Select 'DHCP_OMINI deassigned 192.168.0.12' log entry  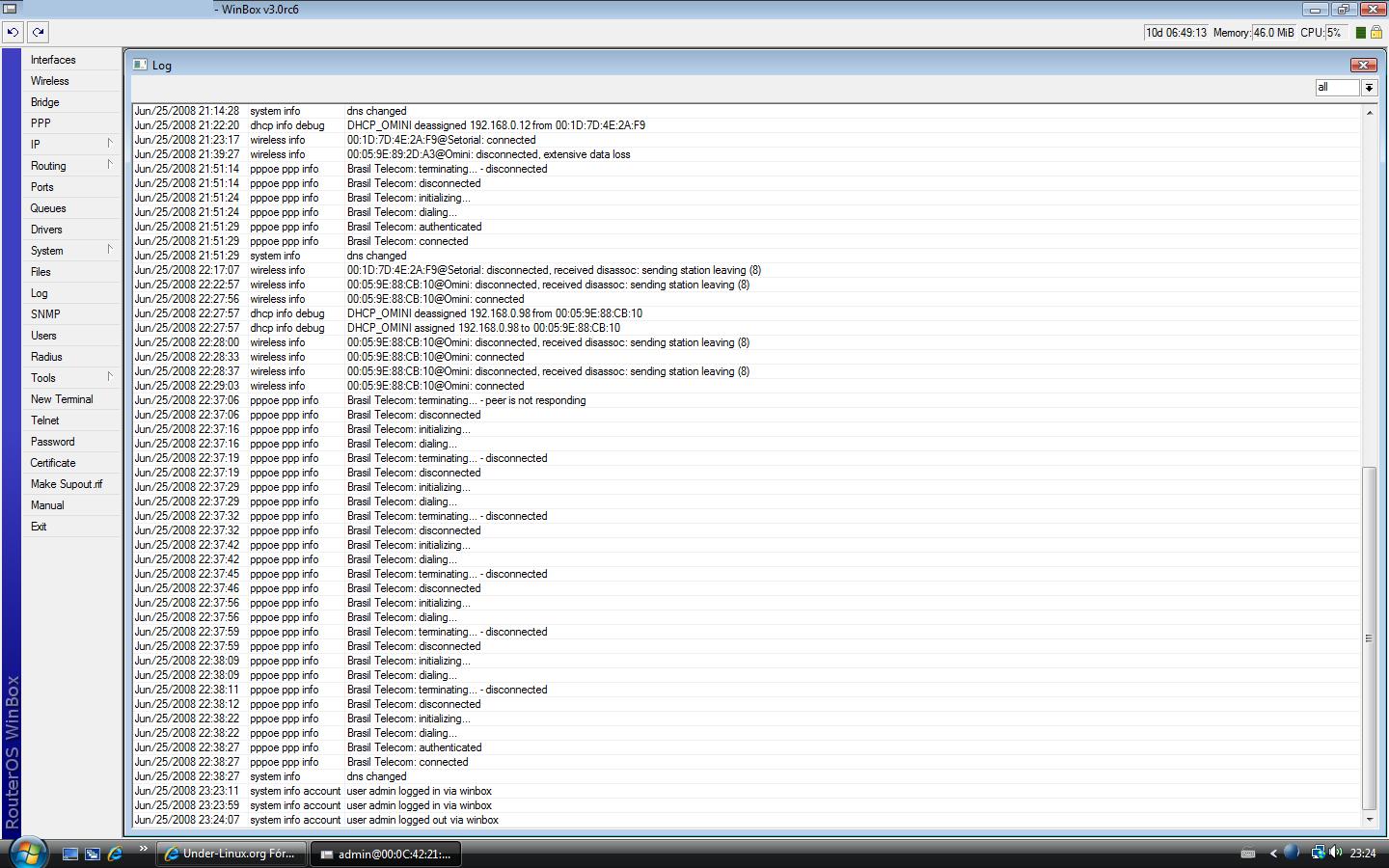747,125
